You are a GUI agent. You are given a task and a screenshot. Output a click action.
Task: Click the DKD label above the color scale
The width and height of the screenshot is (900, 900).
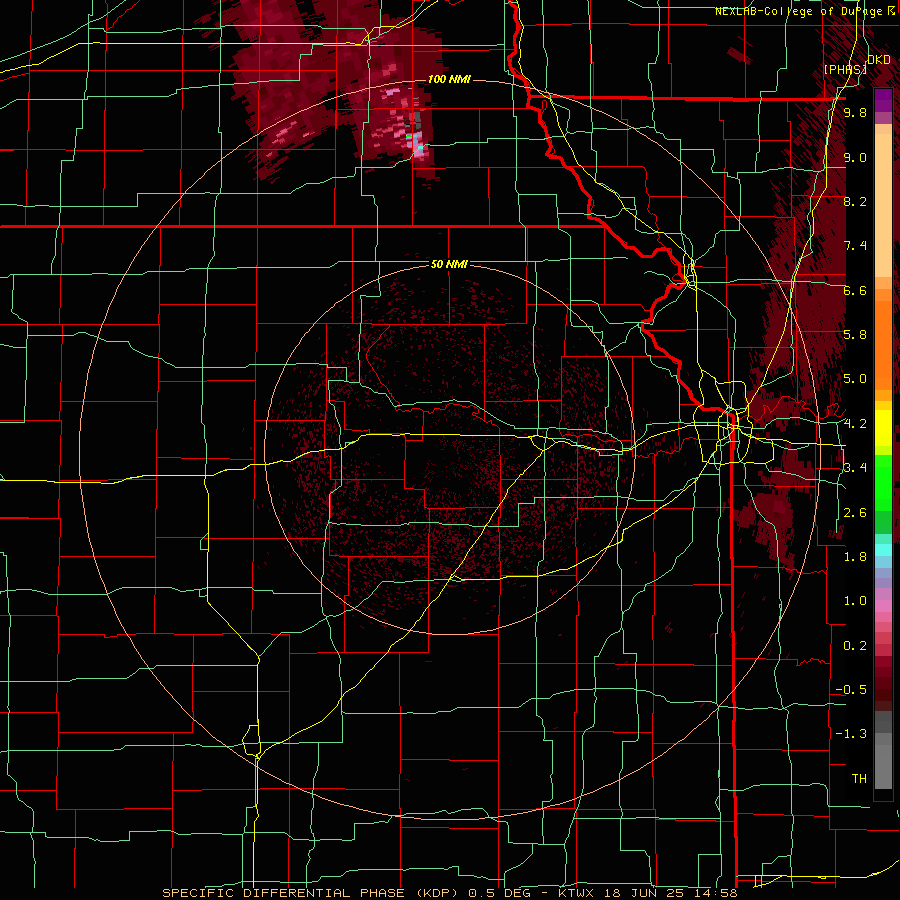(879, 60)
